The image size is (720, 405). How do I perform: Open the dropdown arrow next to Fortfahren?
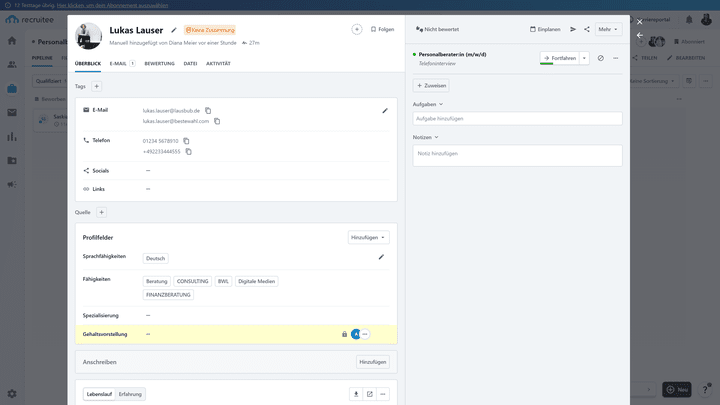click(x=584, y=58)
